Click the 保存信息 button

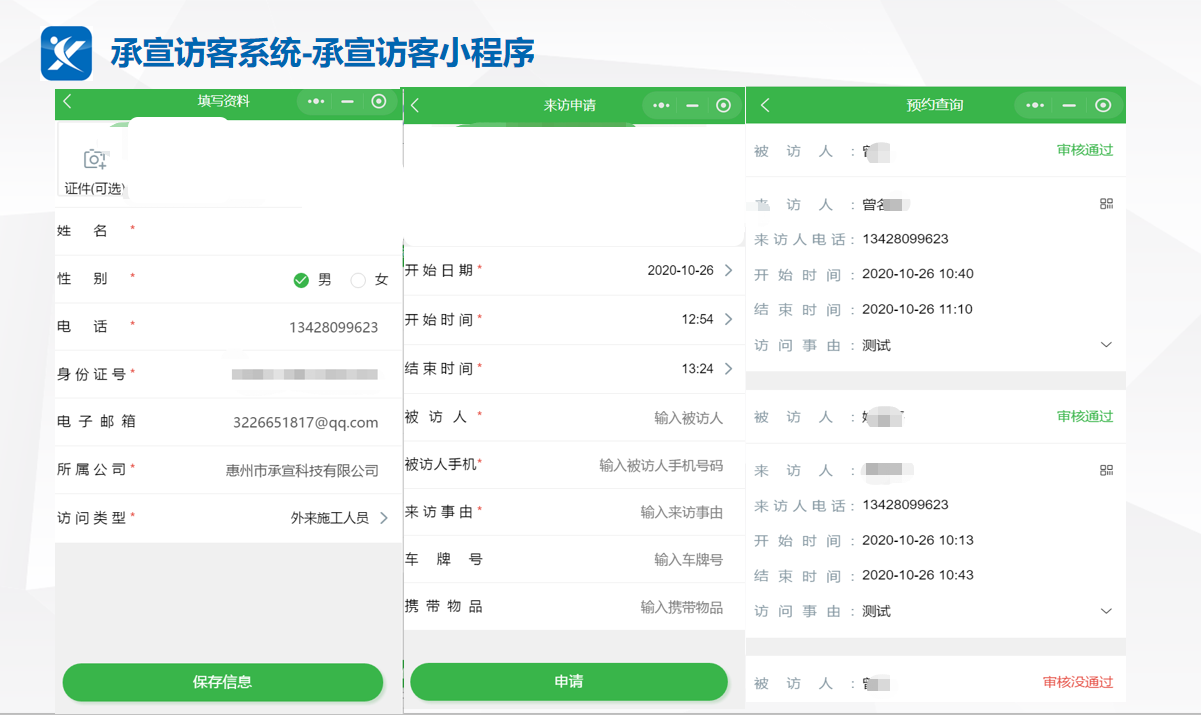223,682
